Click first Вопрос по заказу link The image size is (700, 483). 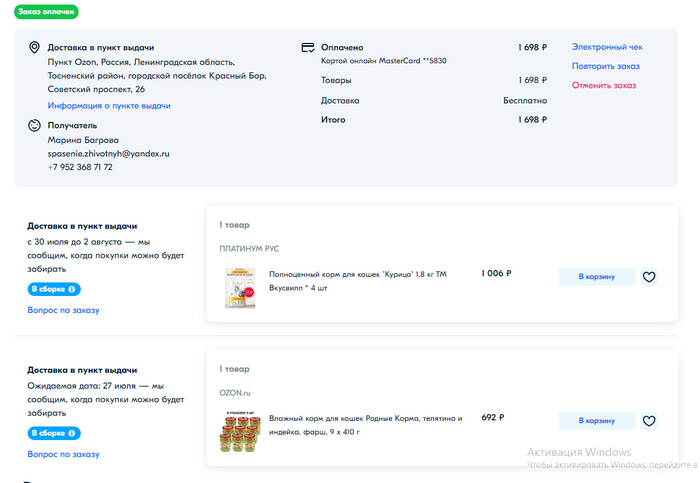[63, 310]
